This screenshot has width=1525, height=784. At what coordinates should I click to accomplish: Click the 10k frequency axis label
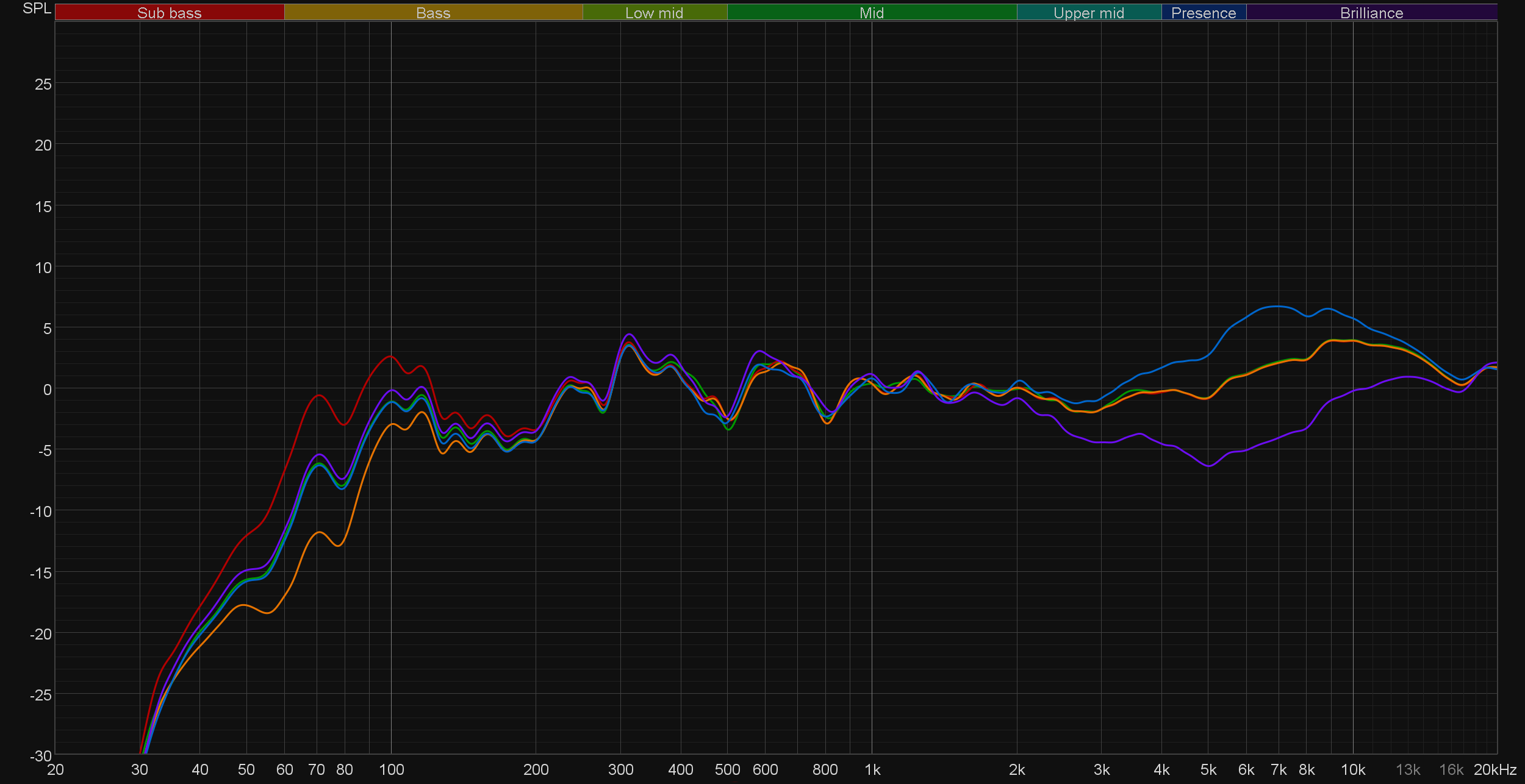(x=1352, y=770)
